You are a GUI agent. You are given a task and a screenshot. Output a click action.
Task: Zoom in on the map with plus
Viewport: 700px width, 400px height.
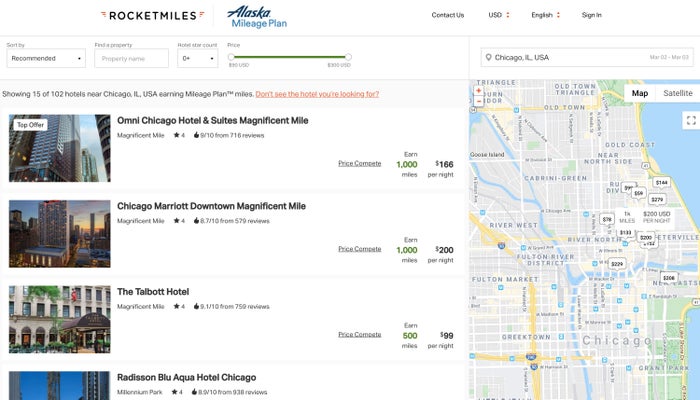[x=479, y=91]
